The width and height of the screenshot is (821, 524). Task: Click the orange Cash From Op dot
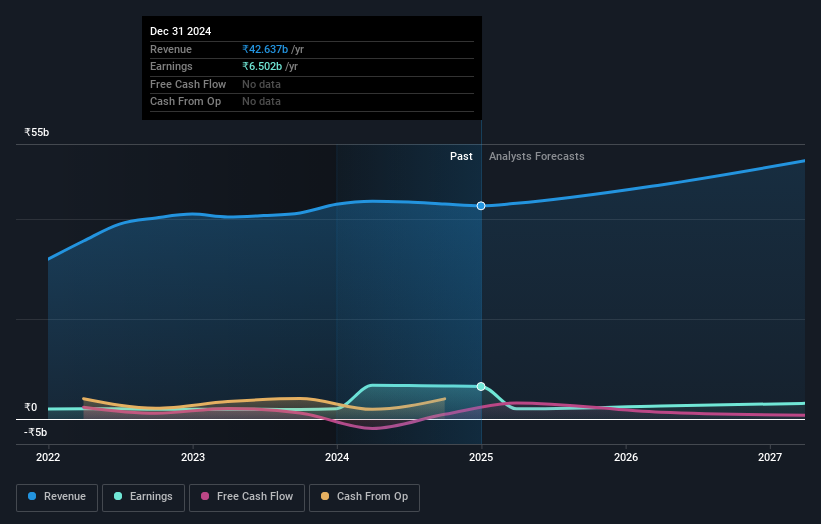click(x=325, y=496)
